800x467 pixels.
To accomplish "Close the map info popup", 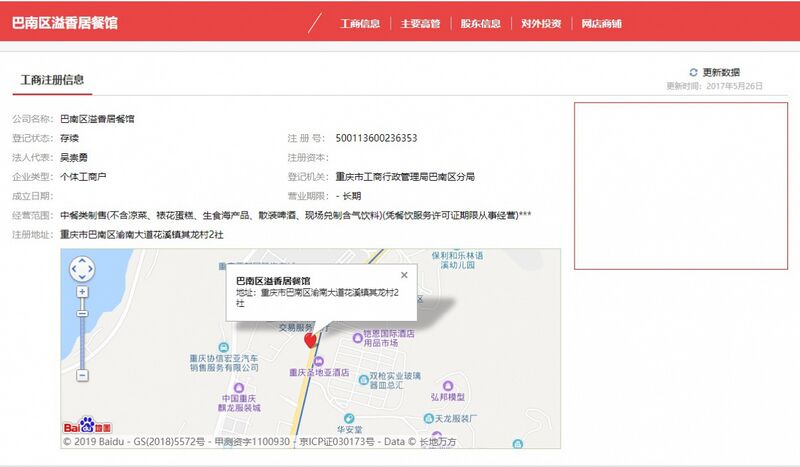I will [x=404, y=275].
